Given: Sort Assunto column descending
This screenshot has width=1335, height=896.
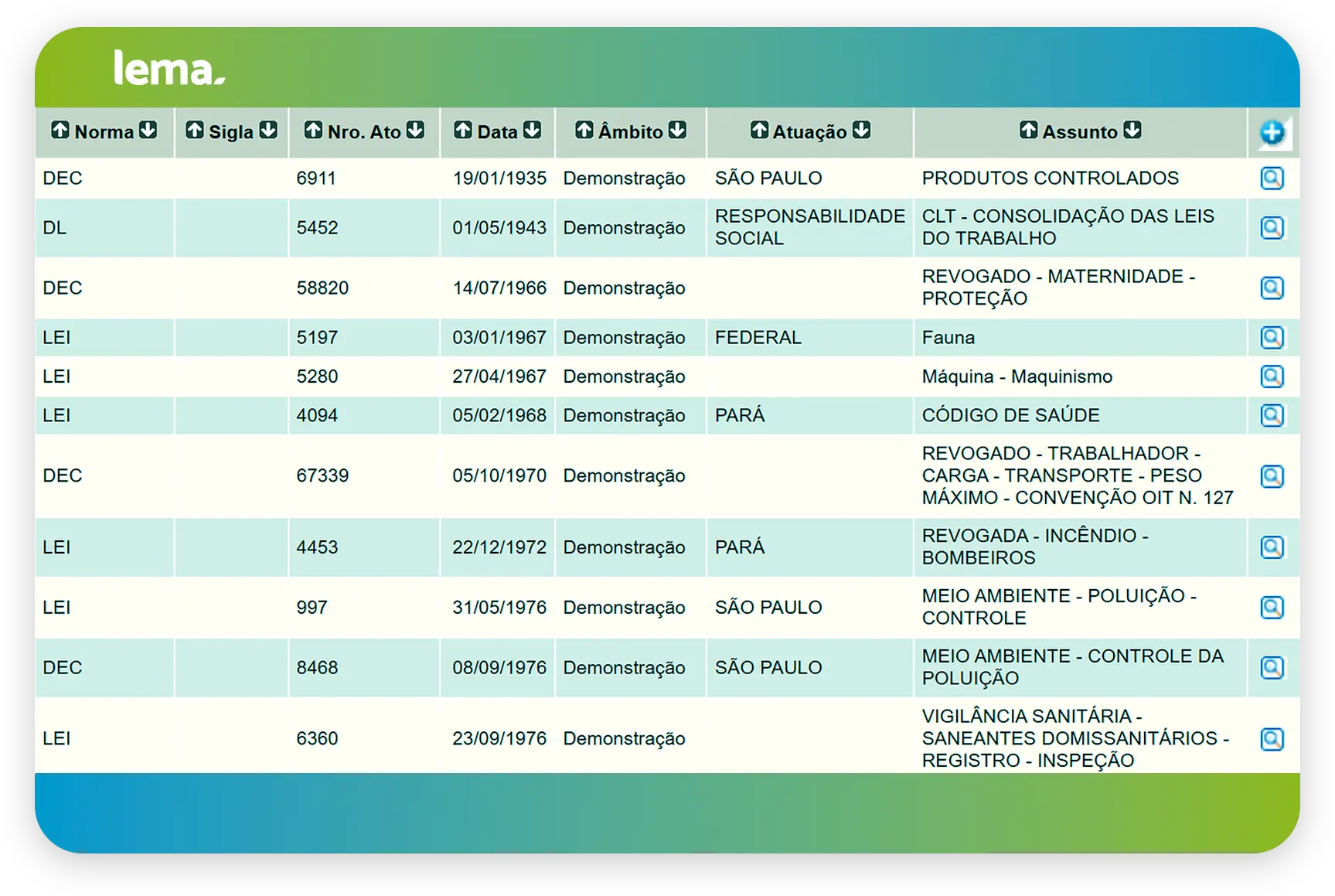Looking at the screenshot, I should pos(1132,131).
